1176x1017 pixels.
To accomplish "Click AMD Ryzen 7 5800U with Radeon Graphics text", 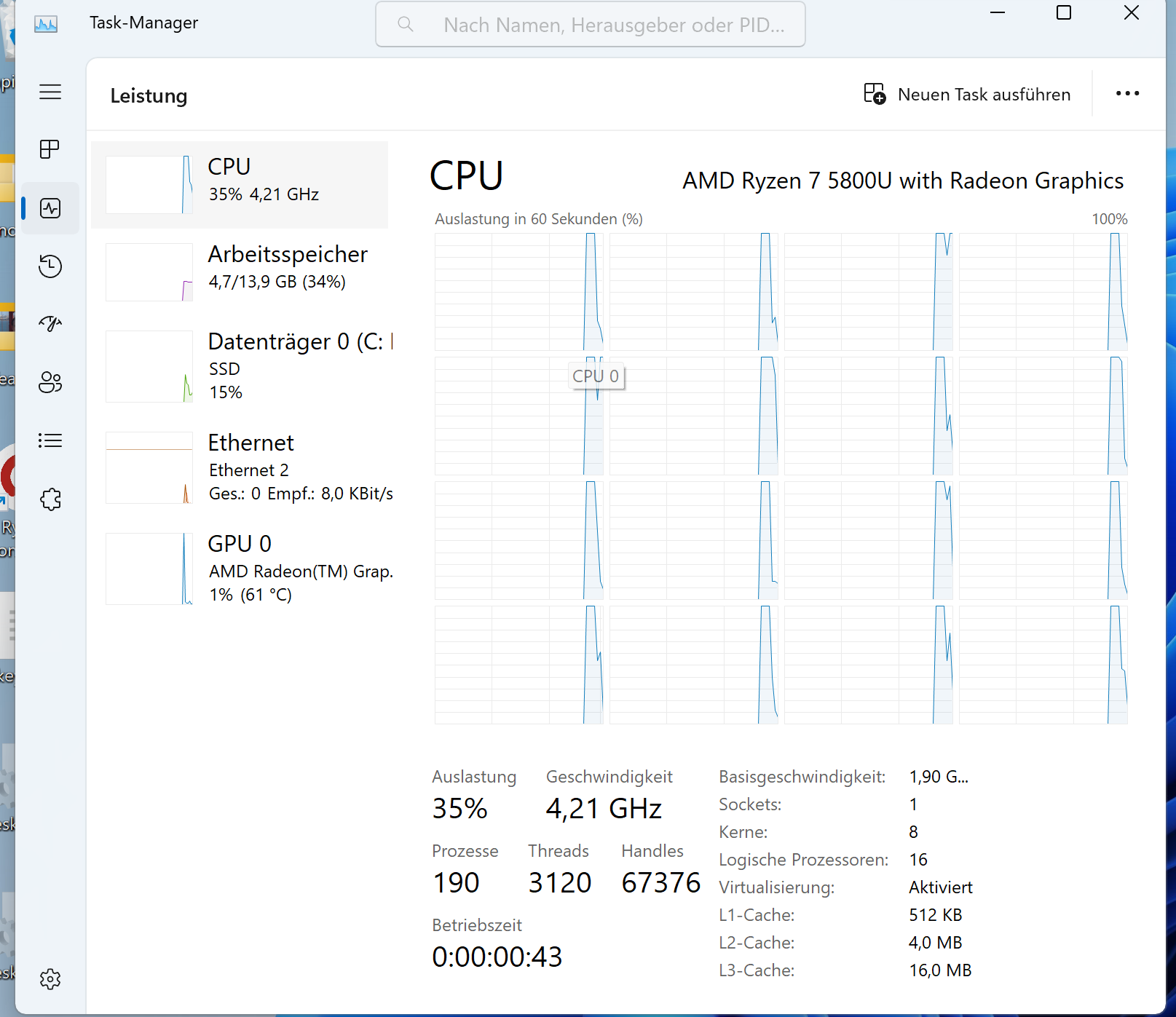I will [x=903, y=181].
